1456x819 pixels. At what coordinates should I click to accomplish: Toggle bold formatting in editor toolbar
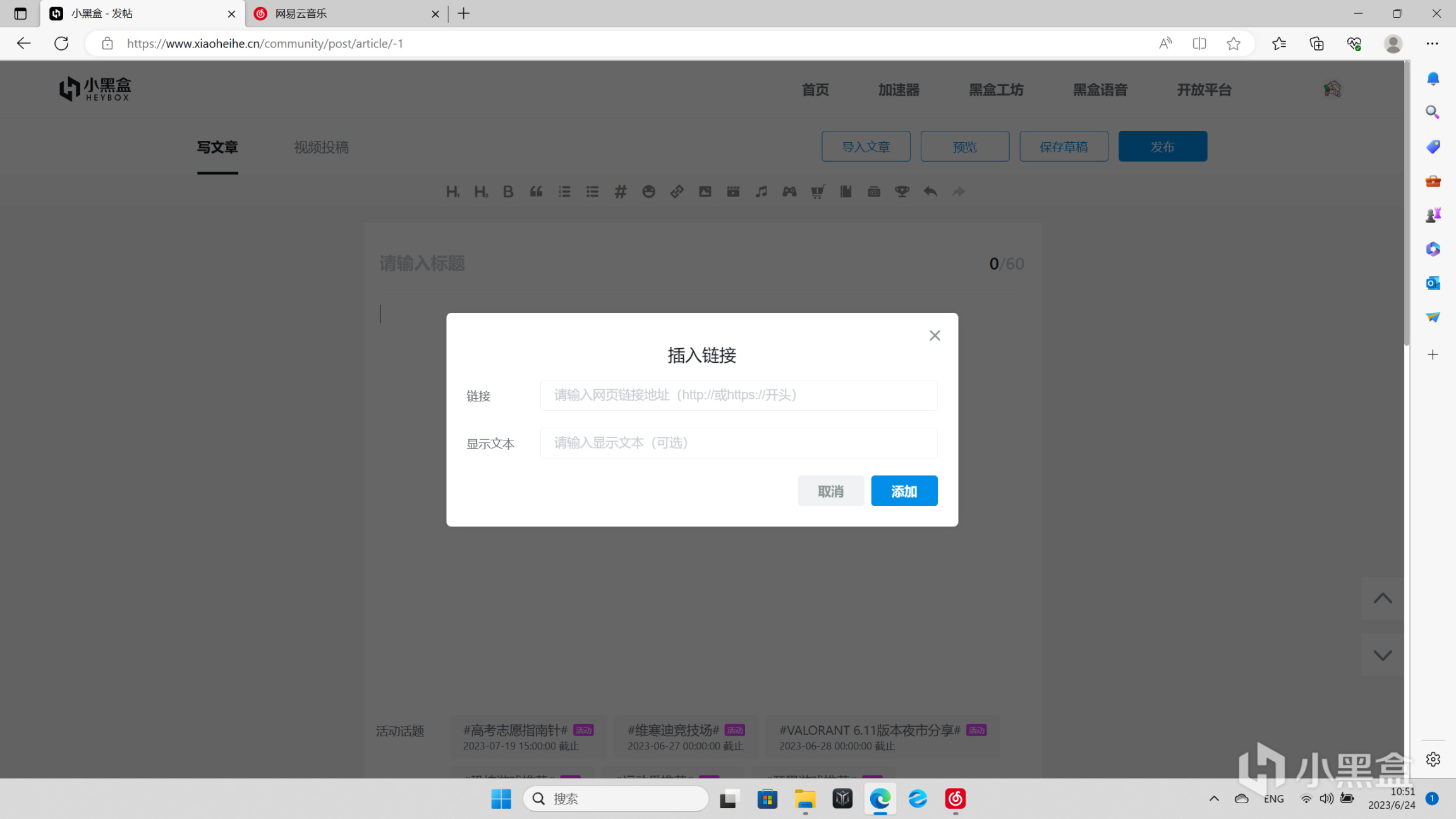[508, 191]
